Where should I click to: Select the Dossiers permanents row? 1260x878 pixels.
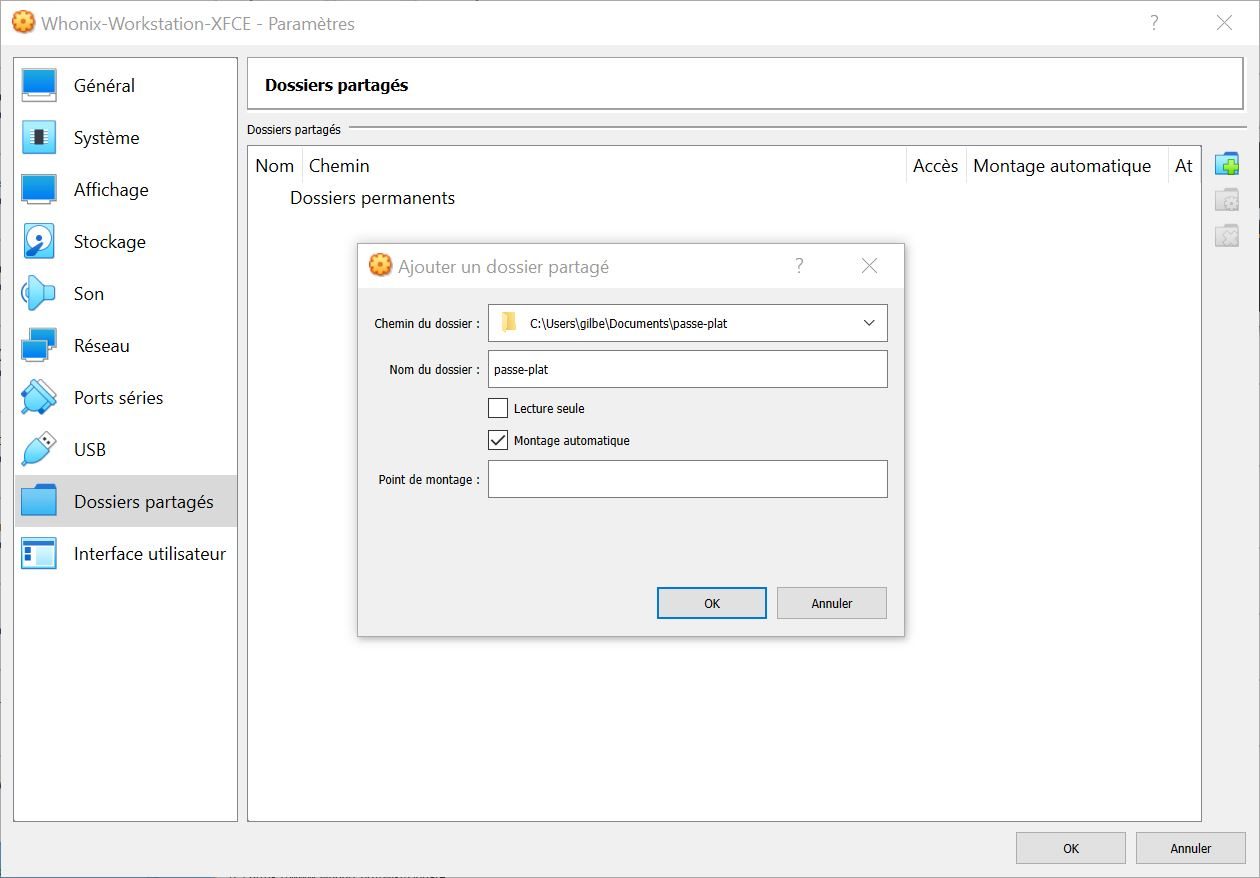click(x=724, y=198)
